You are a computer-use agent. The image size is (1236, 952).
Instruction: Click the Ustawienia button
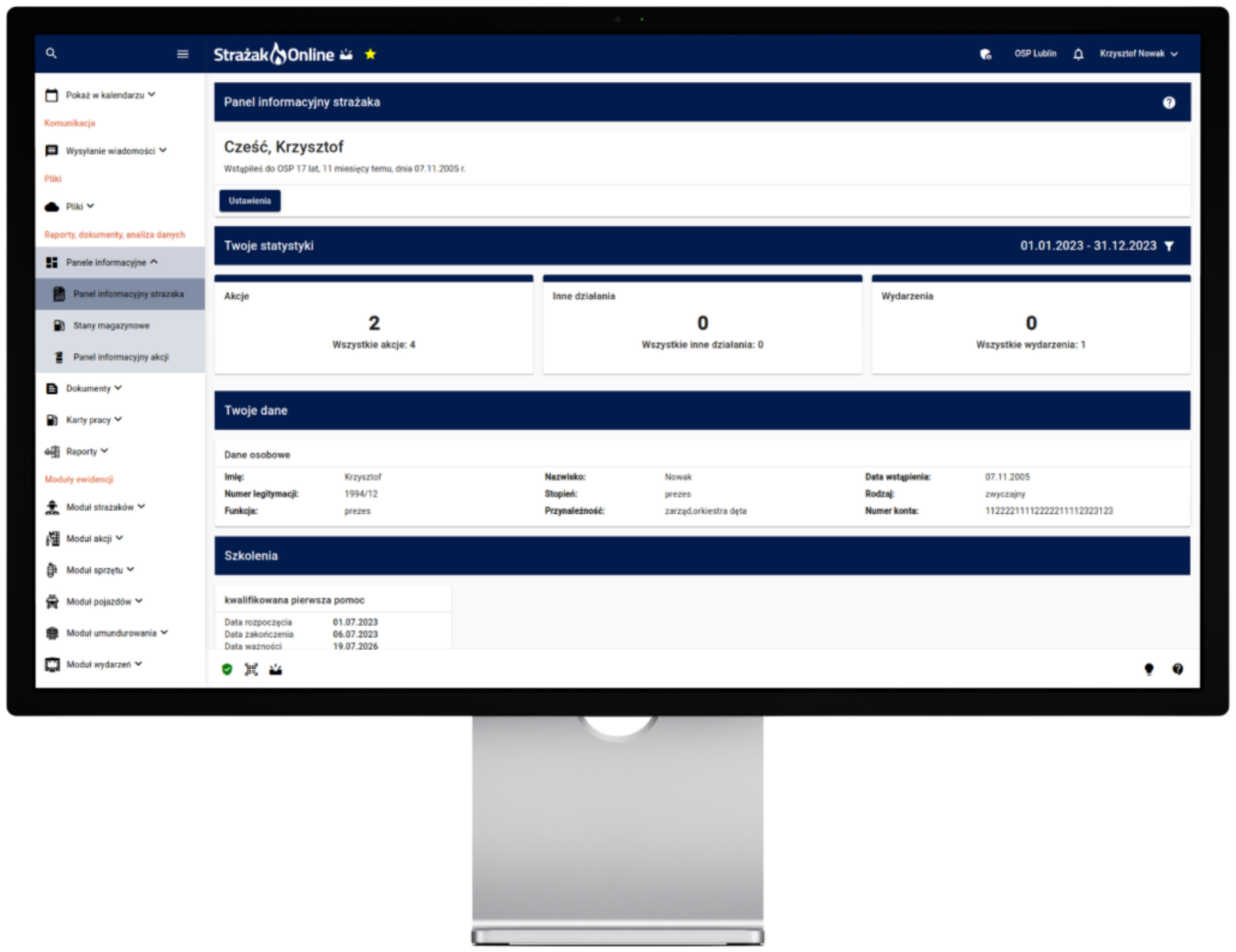coord(250,201)
